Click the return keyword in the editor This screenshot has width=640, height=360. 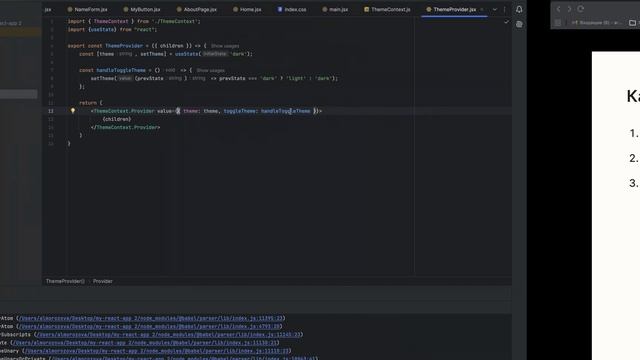click(x=88, y=103)
